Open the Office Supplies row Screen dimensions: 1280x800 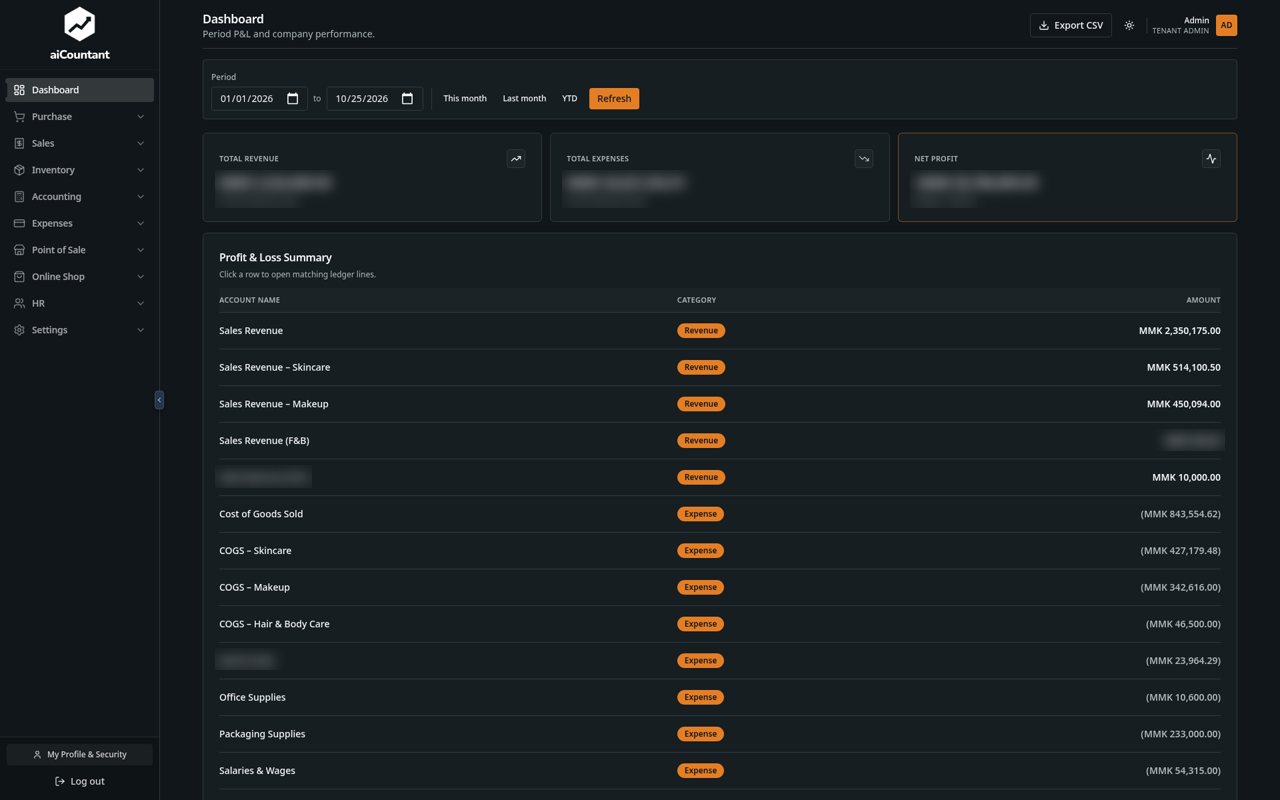click(720, 697)
